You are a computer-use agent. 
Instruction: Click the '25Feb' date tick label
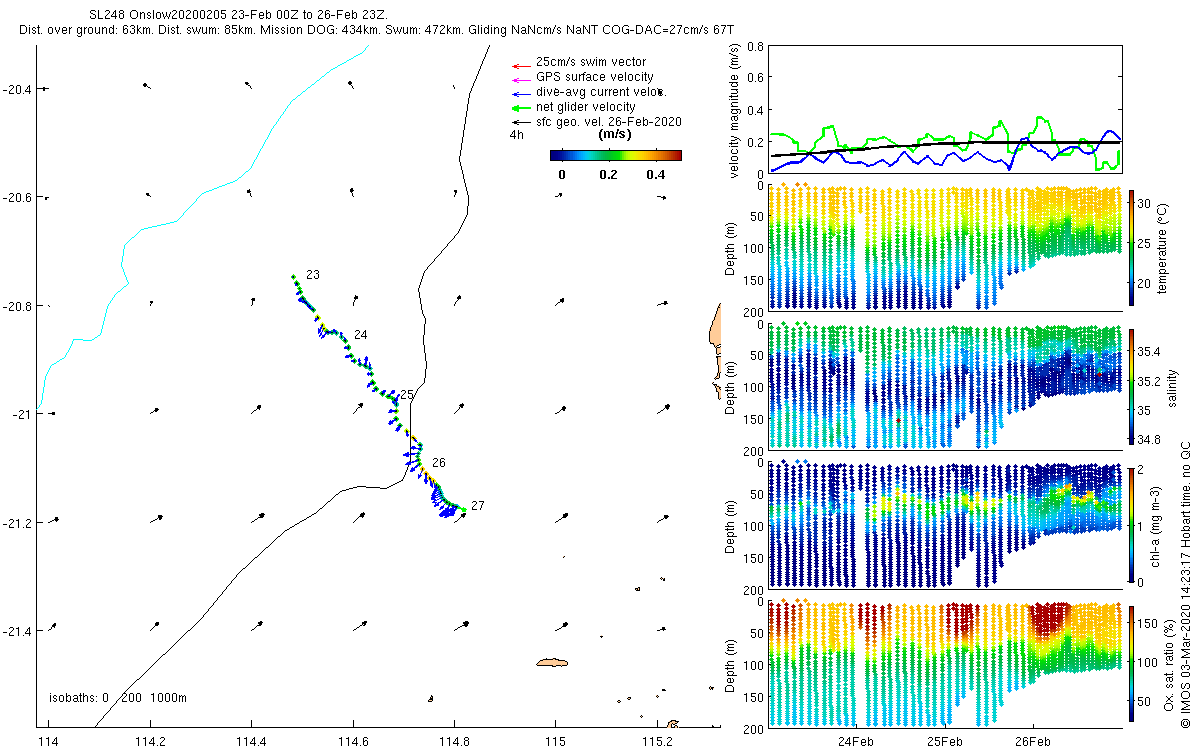click(x=944, y=742)
